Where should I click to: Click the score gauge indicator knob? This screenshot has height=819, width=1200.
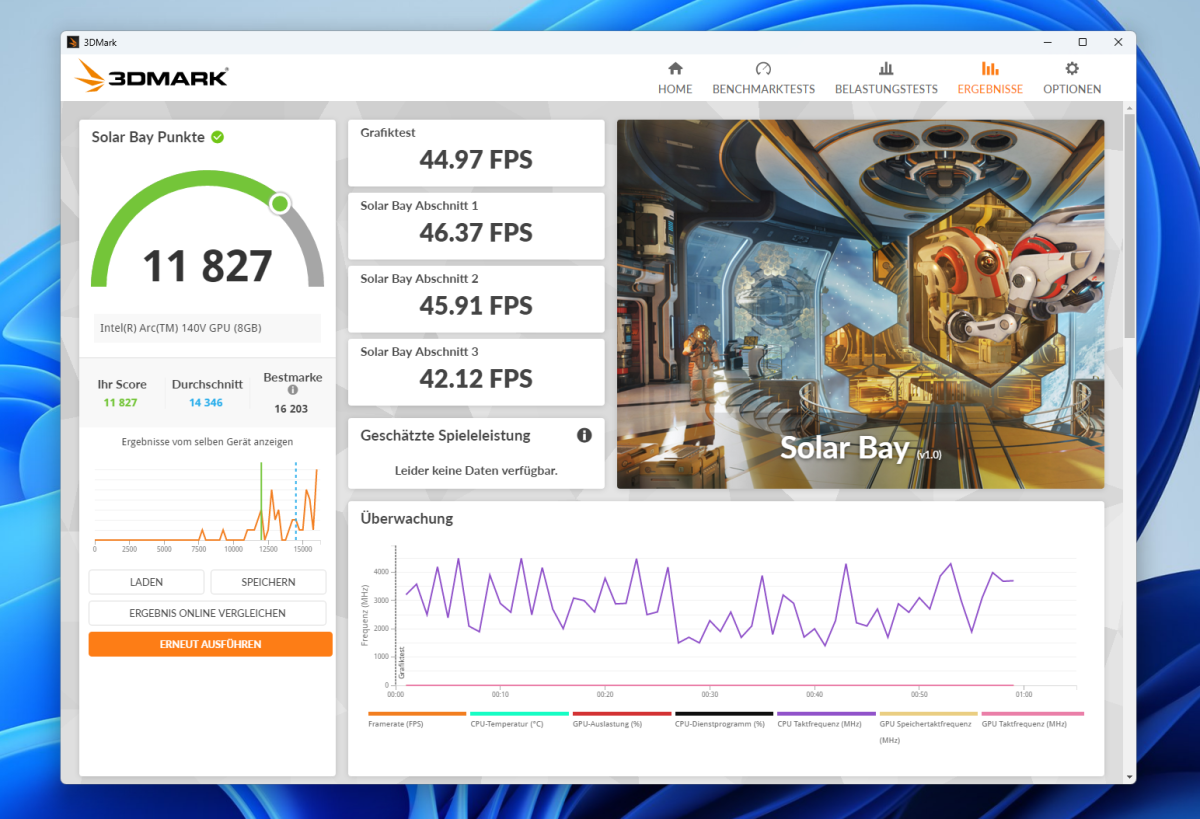(x=280, y=204)
